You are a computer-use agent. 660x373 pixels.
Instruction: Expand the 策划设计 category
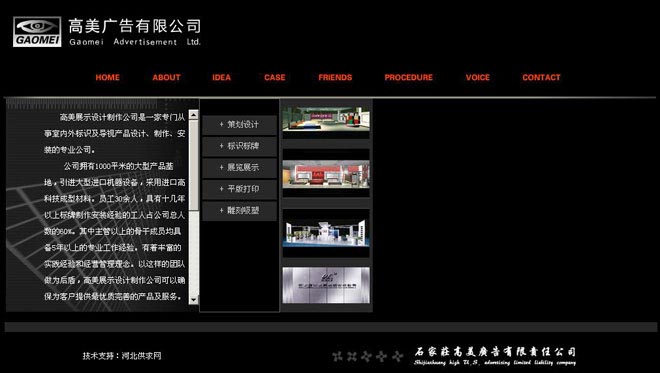click(240, 125)
